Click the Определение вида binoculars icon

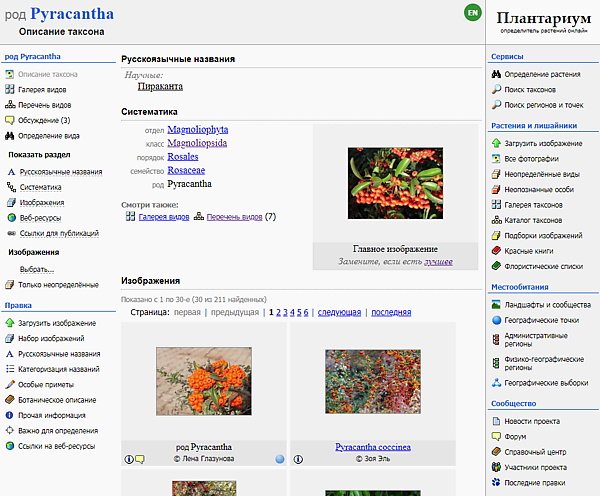(x=9, y=136)
